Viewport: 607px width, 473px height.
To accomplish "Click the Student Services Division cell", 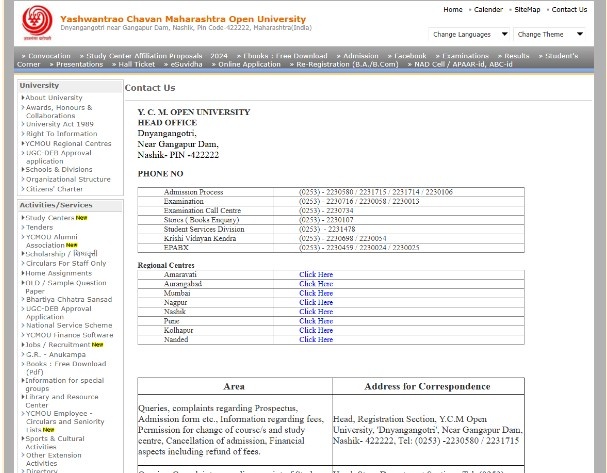I will tap(204, 229).
